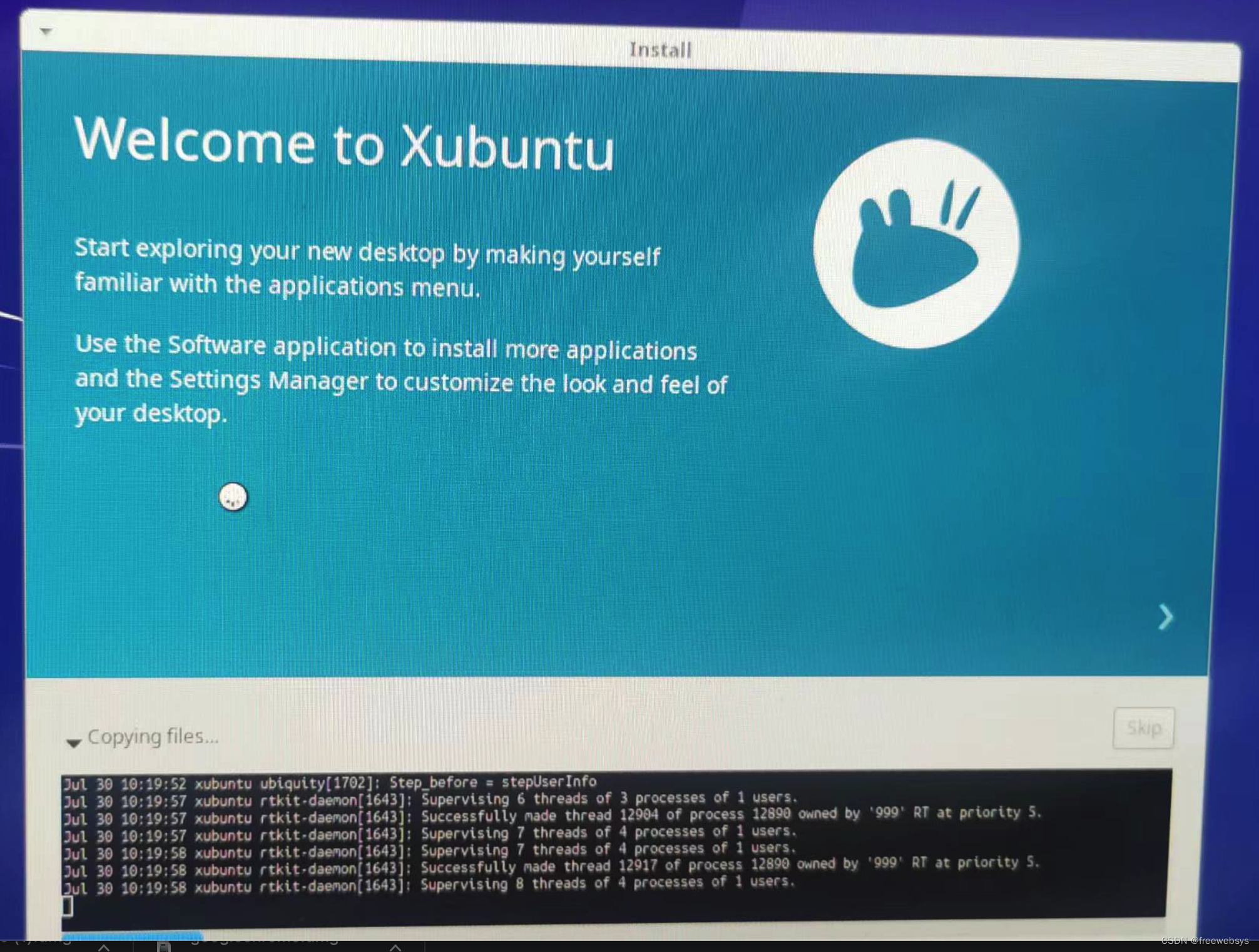Click paragraph 'Start exploring your new desktop'
The height and width of the screenshot is (952, 1259).
[x=367, y=268]
